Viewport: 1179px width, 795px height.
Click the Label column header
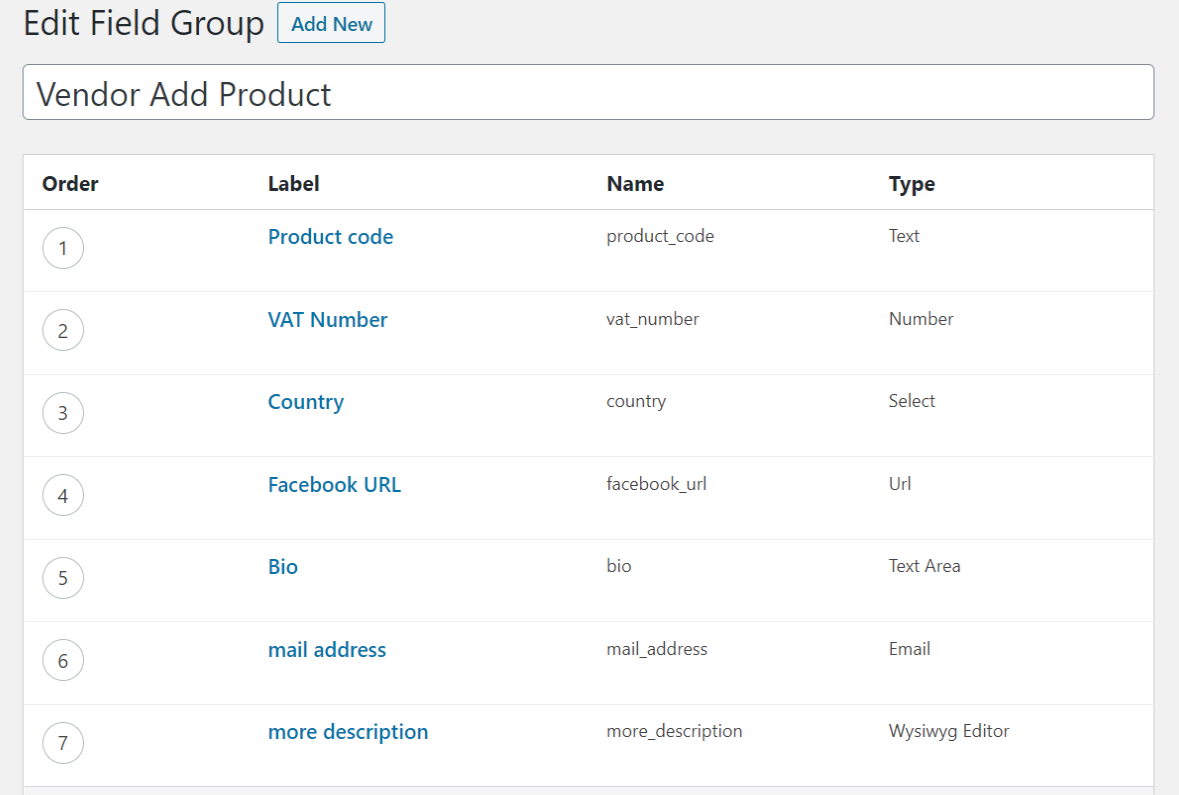pyautogui.click(x=293, y=183)
